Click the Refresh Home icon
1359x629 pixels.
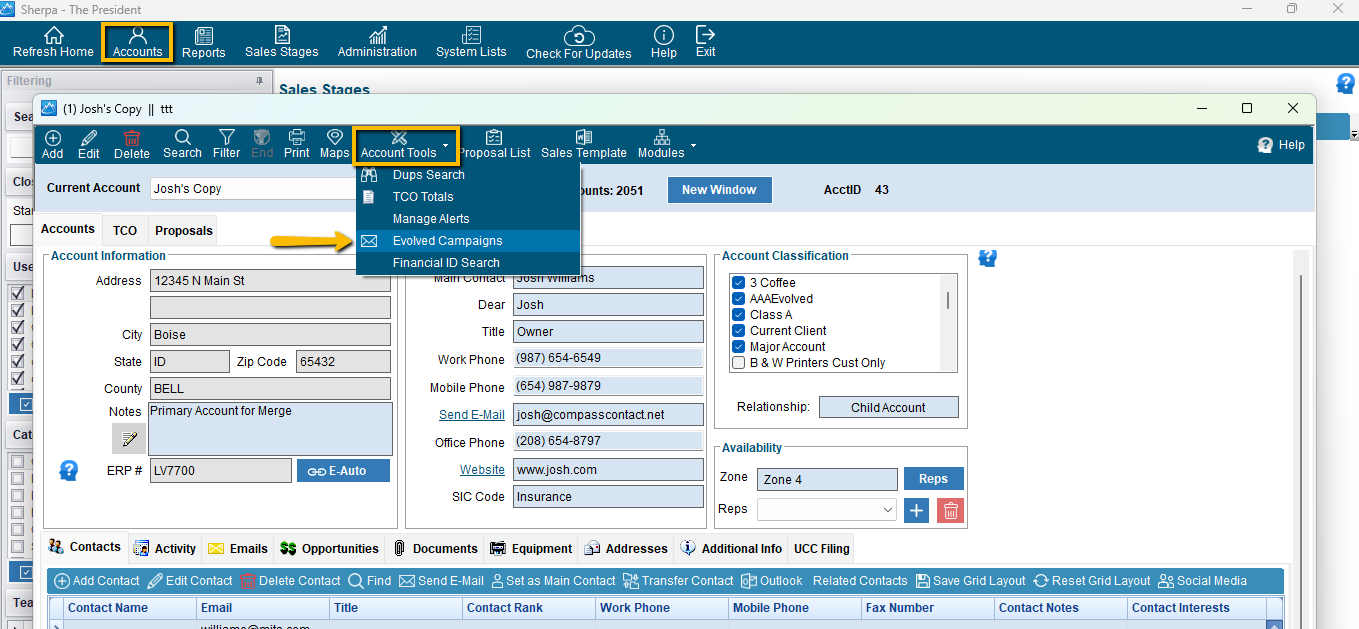pyautogui.click(x=53, y=35)
